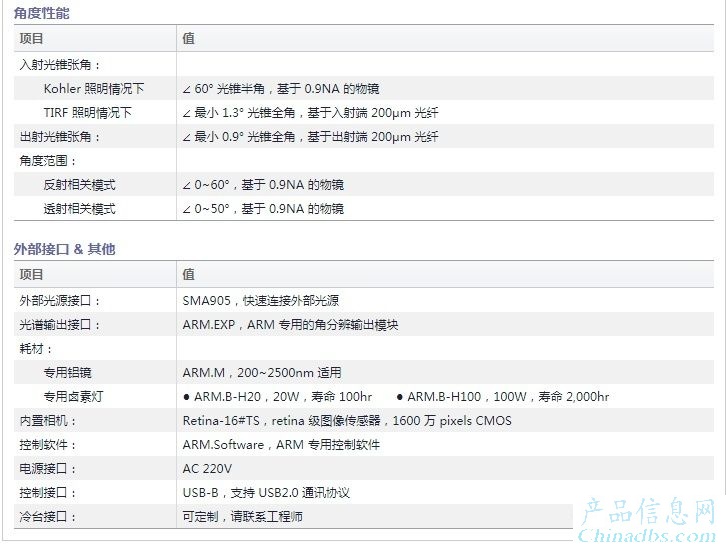Viewport: 728px width, 544px height.
Task: Select the USB-B，支持 USB2.0 通讯协议 value
Action: [266, 493]
